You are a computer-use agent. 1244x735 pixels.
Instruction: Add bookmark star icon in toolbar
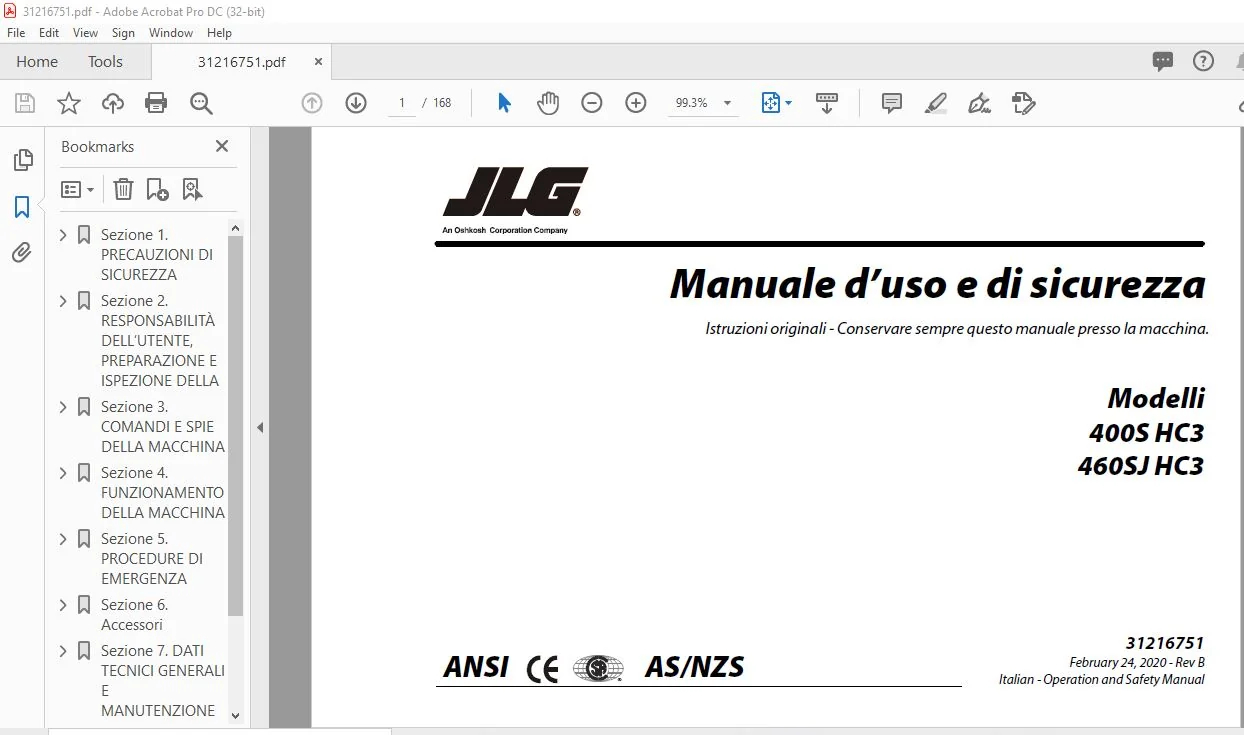68,103
